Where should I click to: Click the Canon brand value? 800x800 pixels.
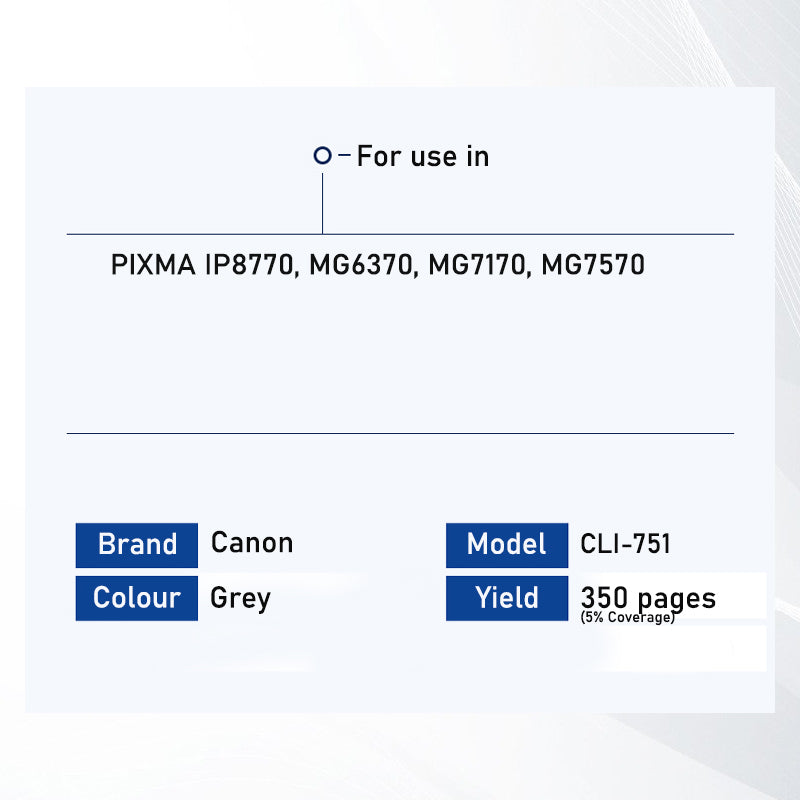(x=252, y=543)
